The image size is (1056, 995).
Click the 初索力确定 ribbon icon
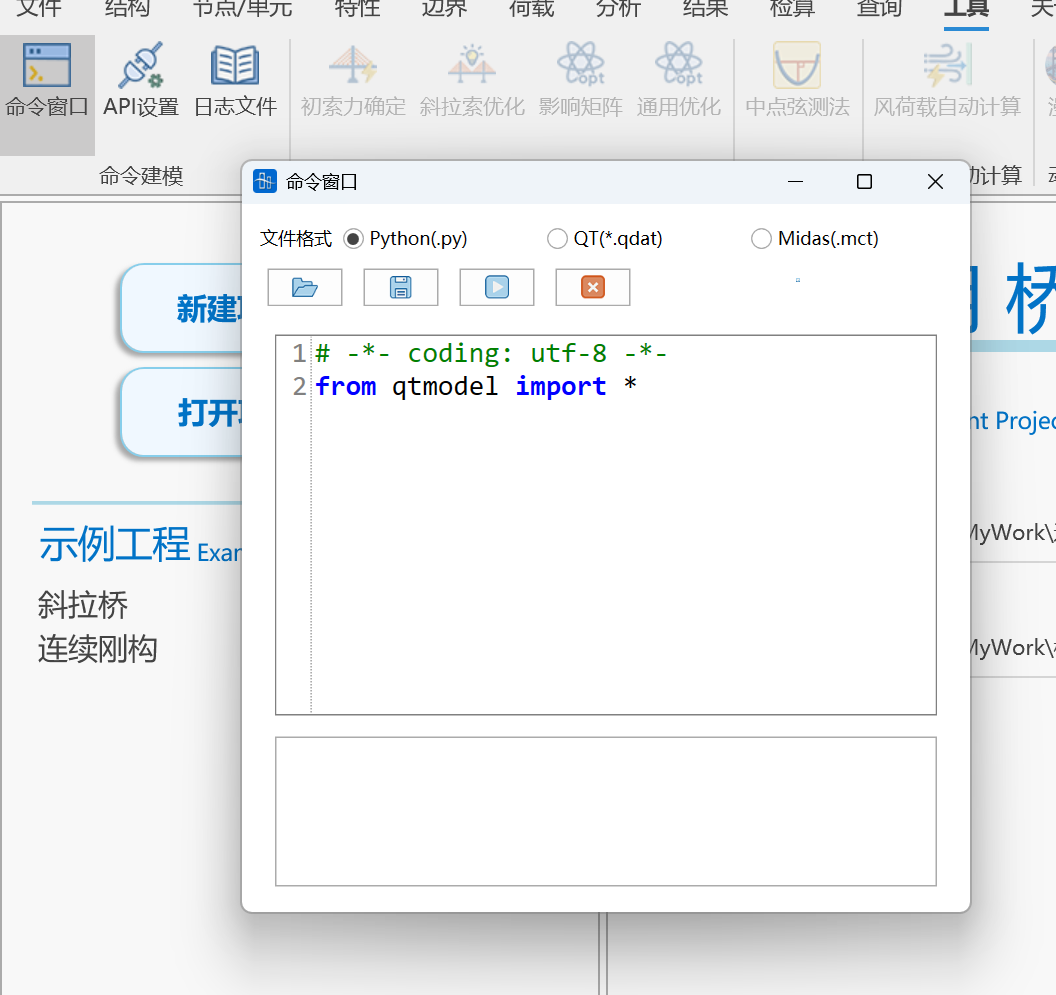pos(353,81)
